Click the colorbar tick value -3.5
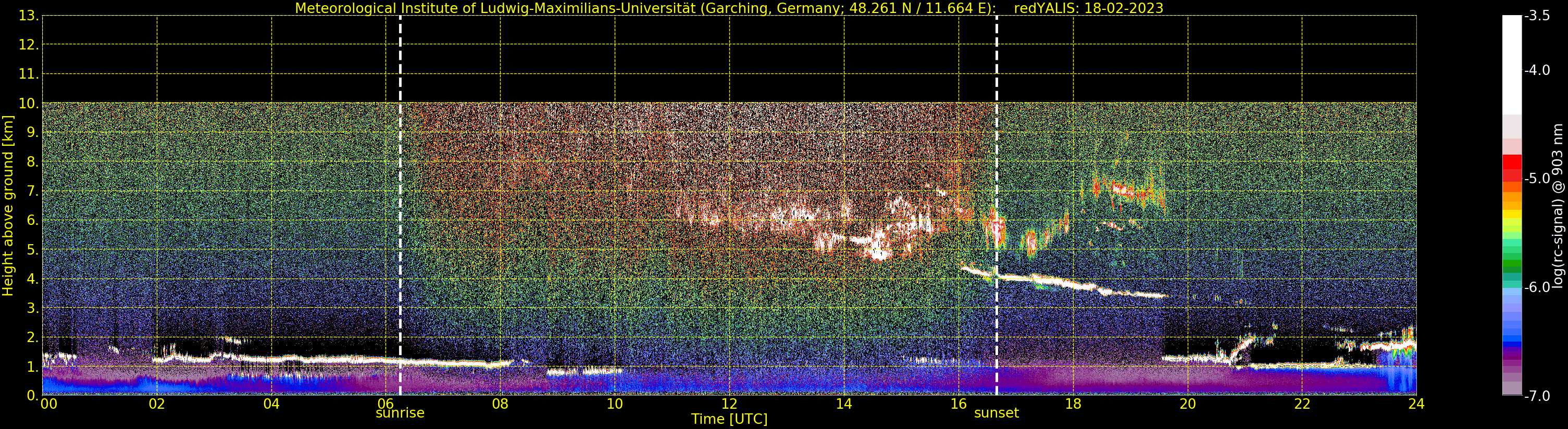Image resolution: width=1568 pixels, height=429 pixels. pyautogui.click(x=1537, y=16)
